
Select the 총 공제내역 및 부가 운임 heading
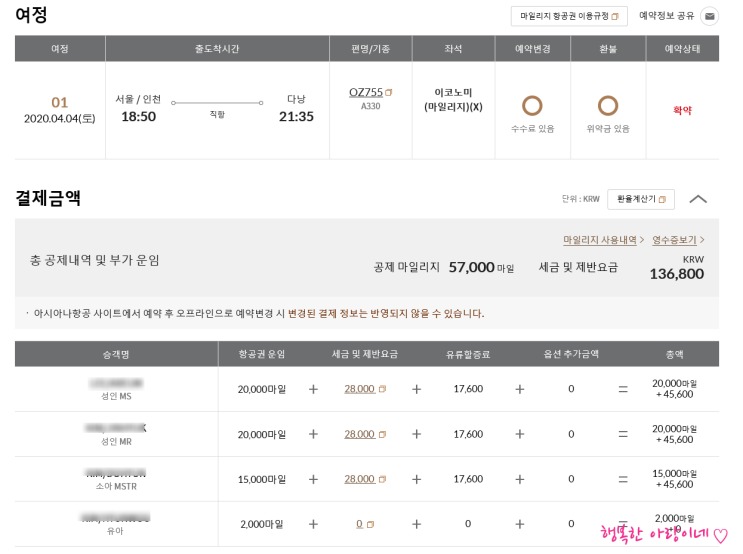(x=94, y=260)
